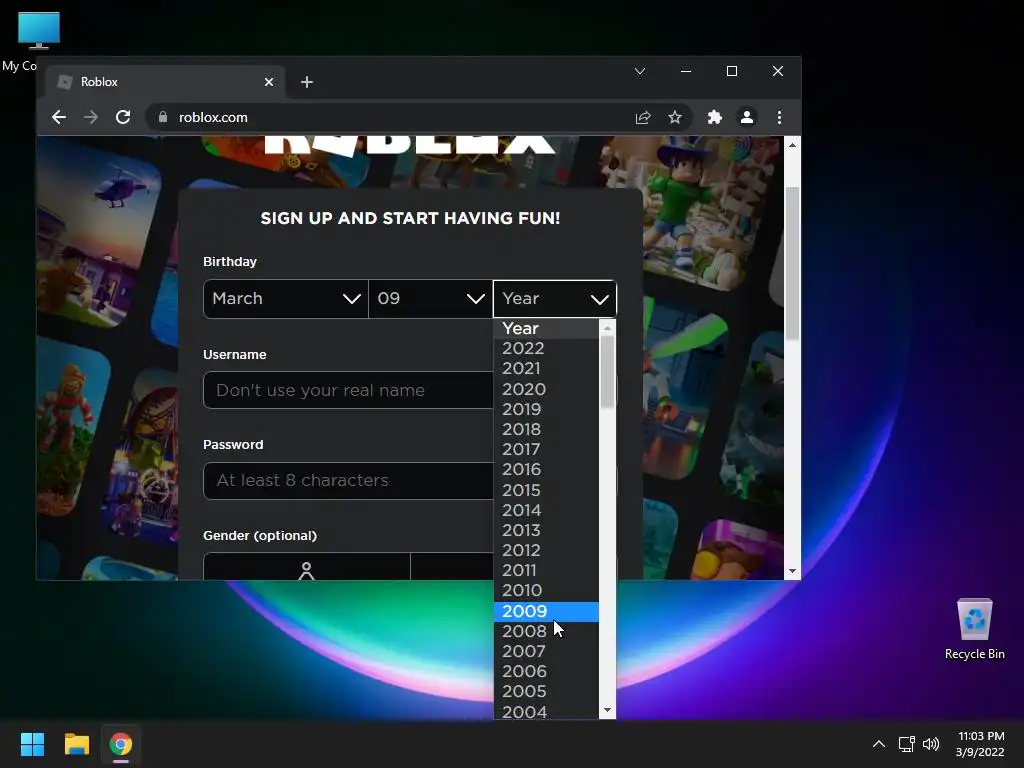
Task: Share this page icon in address bar
Action: coord(643,118)
